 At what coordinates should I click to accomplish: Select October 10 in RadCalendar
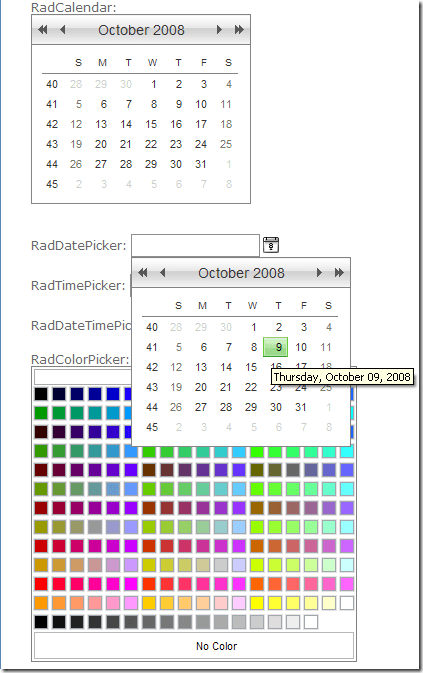click(x=201, y=104)
